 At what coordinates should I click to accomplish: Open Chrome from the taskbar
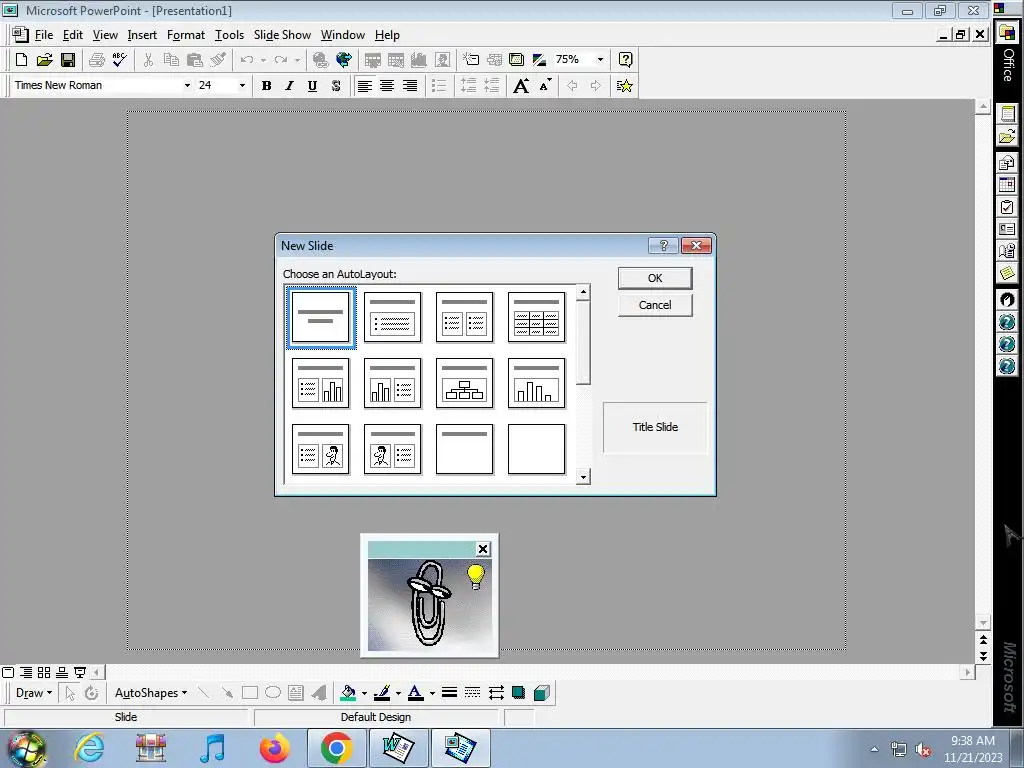tap(336, 748)
